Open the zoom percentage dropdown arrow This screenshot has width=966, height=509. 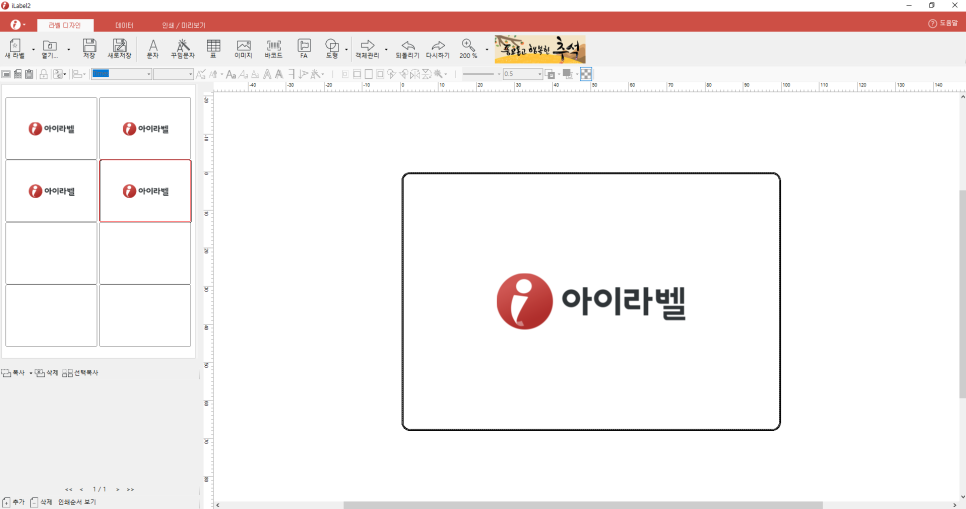(x=487, y=49)
